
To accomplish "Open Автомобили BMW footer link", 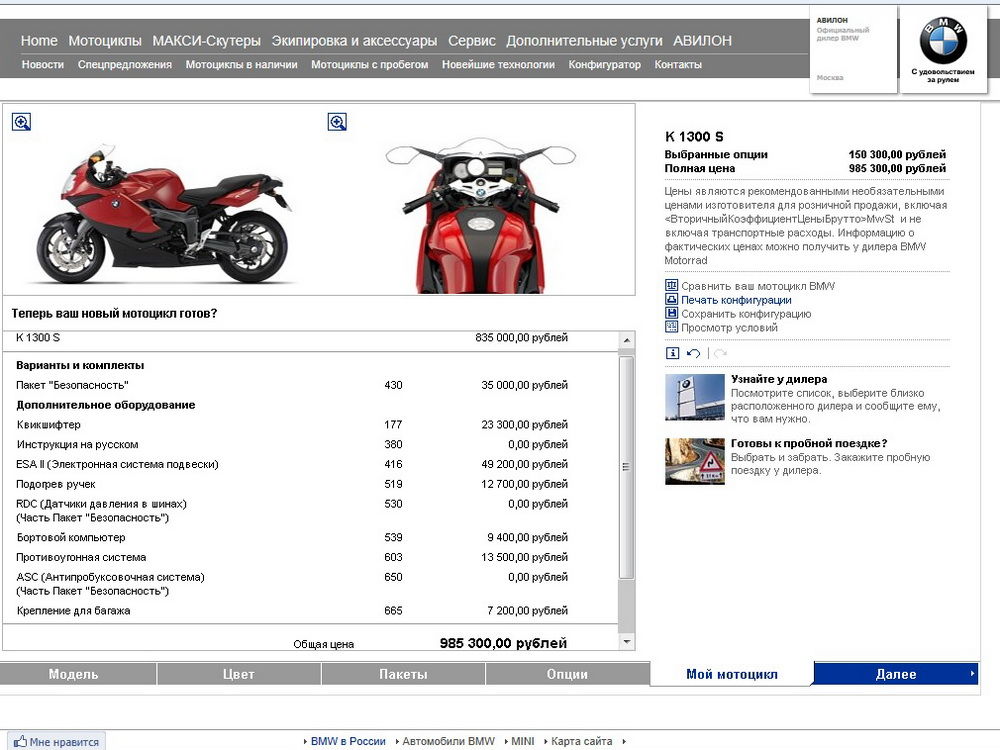I will click(448, 741).
